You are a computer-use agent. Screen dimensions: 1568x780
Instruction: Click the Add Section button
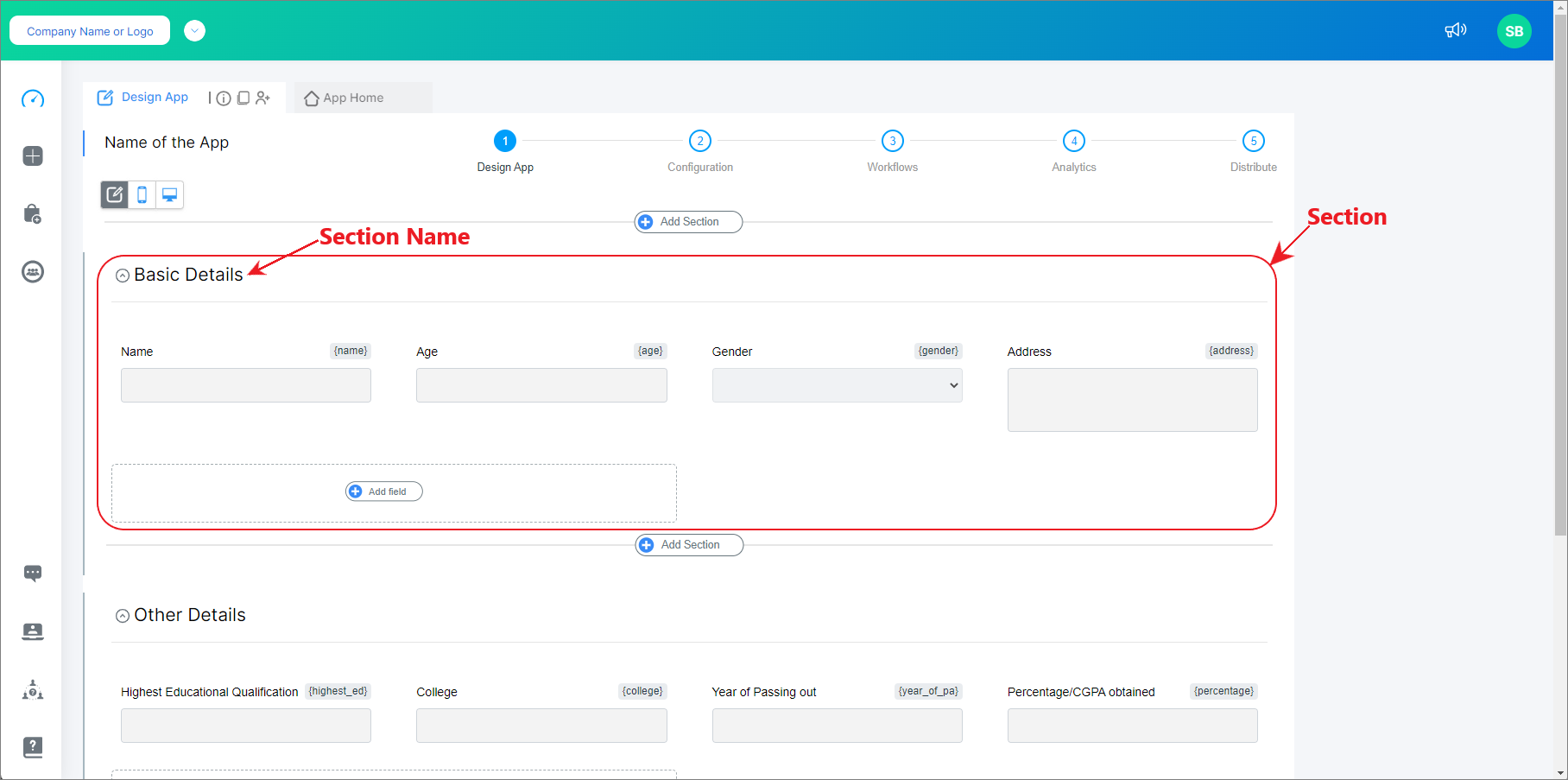[x=687, y=221]
